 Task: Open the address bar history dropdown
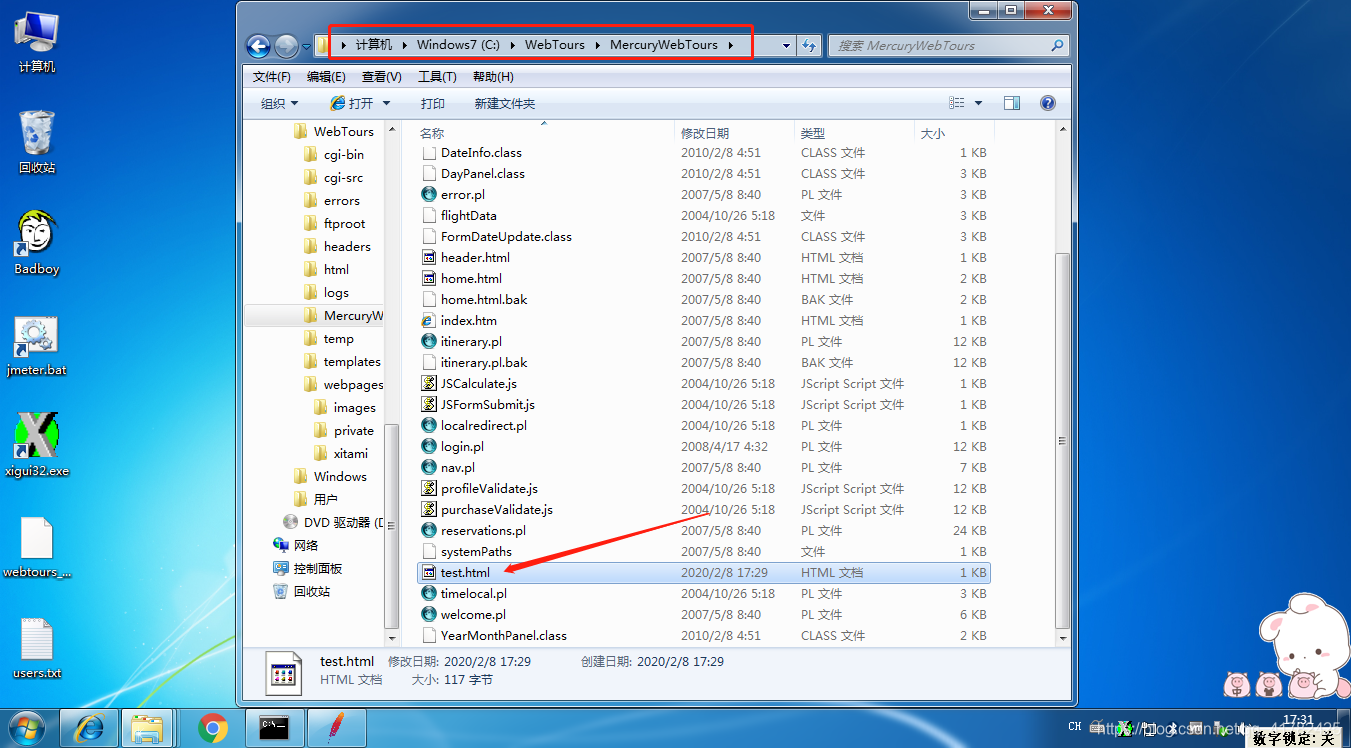tap(787, 45)
